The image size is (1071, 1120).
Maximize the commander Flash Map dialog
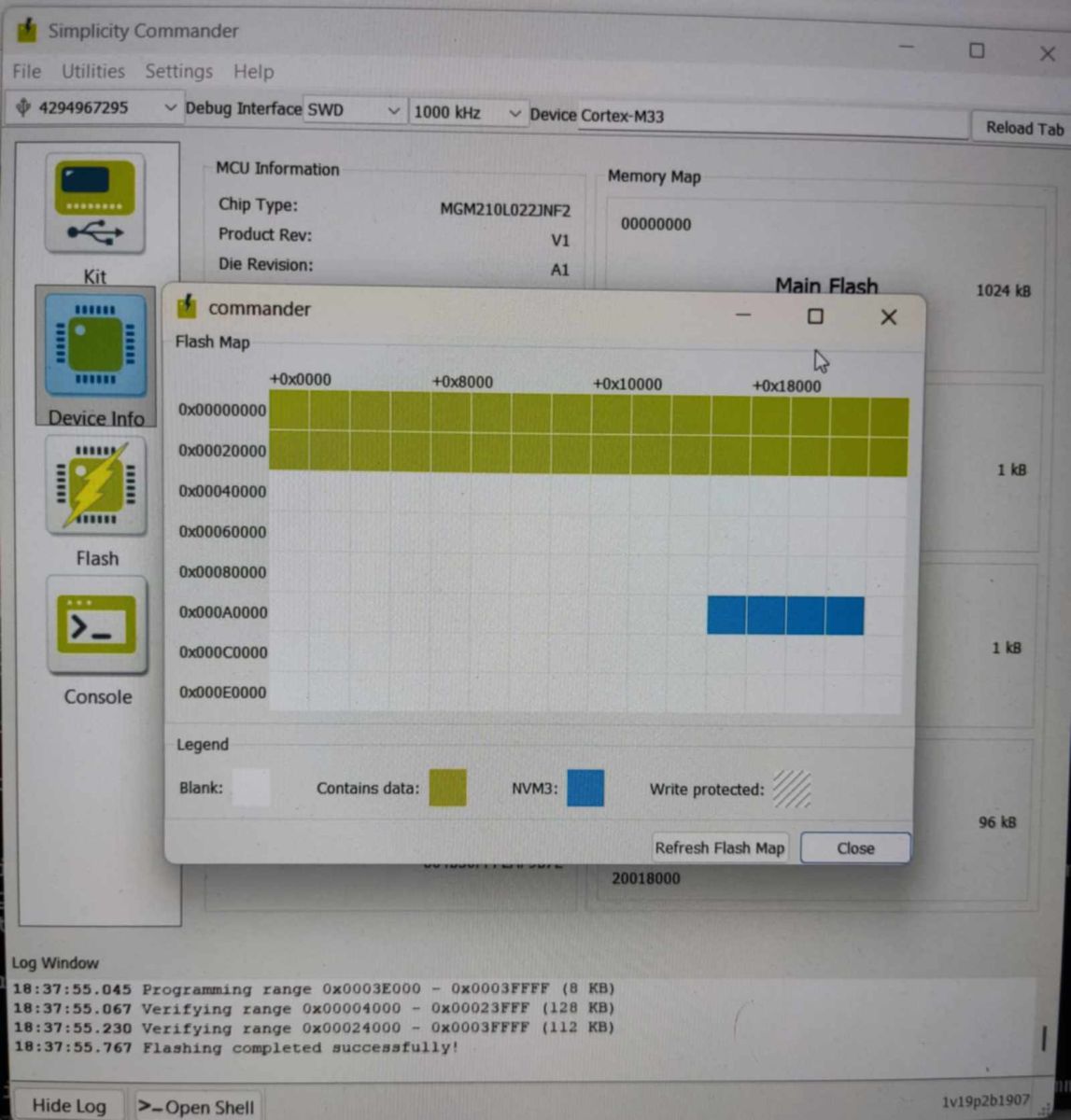[x=815, y=316]
